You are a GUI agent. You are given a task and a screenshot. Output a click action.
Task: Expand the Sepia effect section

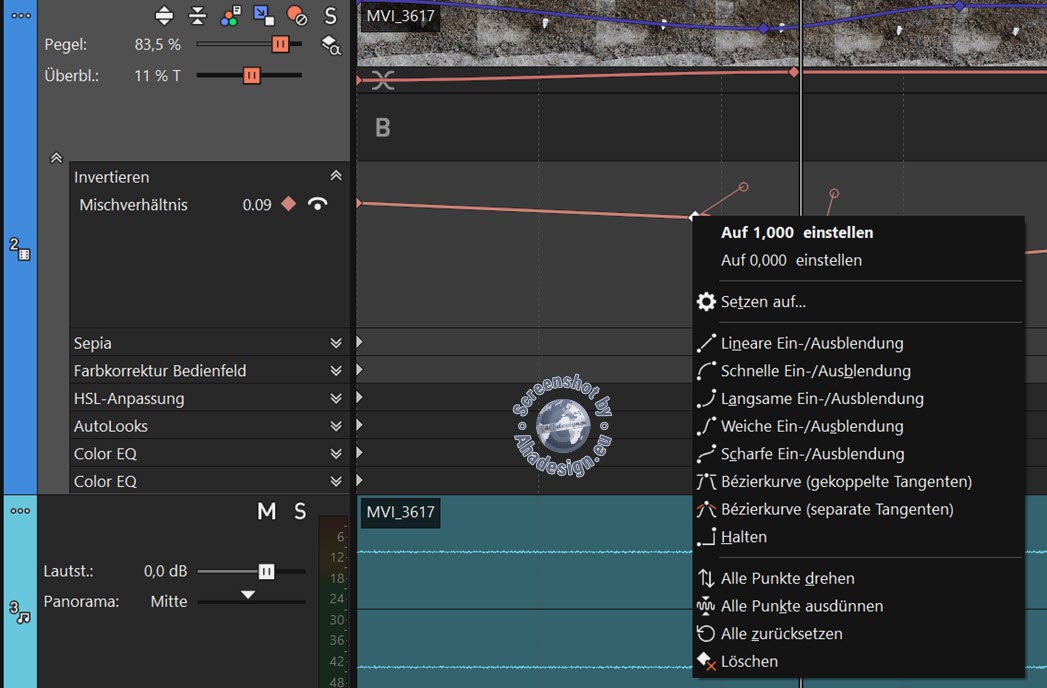coord(336,343)
